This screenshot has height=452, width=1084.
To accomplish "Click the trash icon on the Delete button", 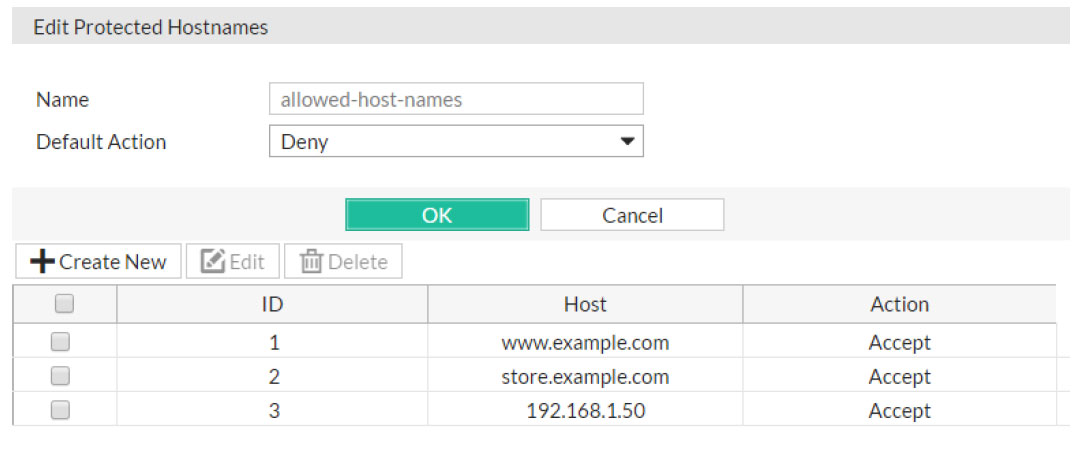I will click(x=312, y=262).
